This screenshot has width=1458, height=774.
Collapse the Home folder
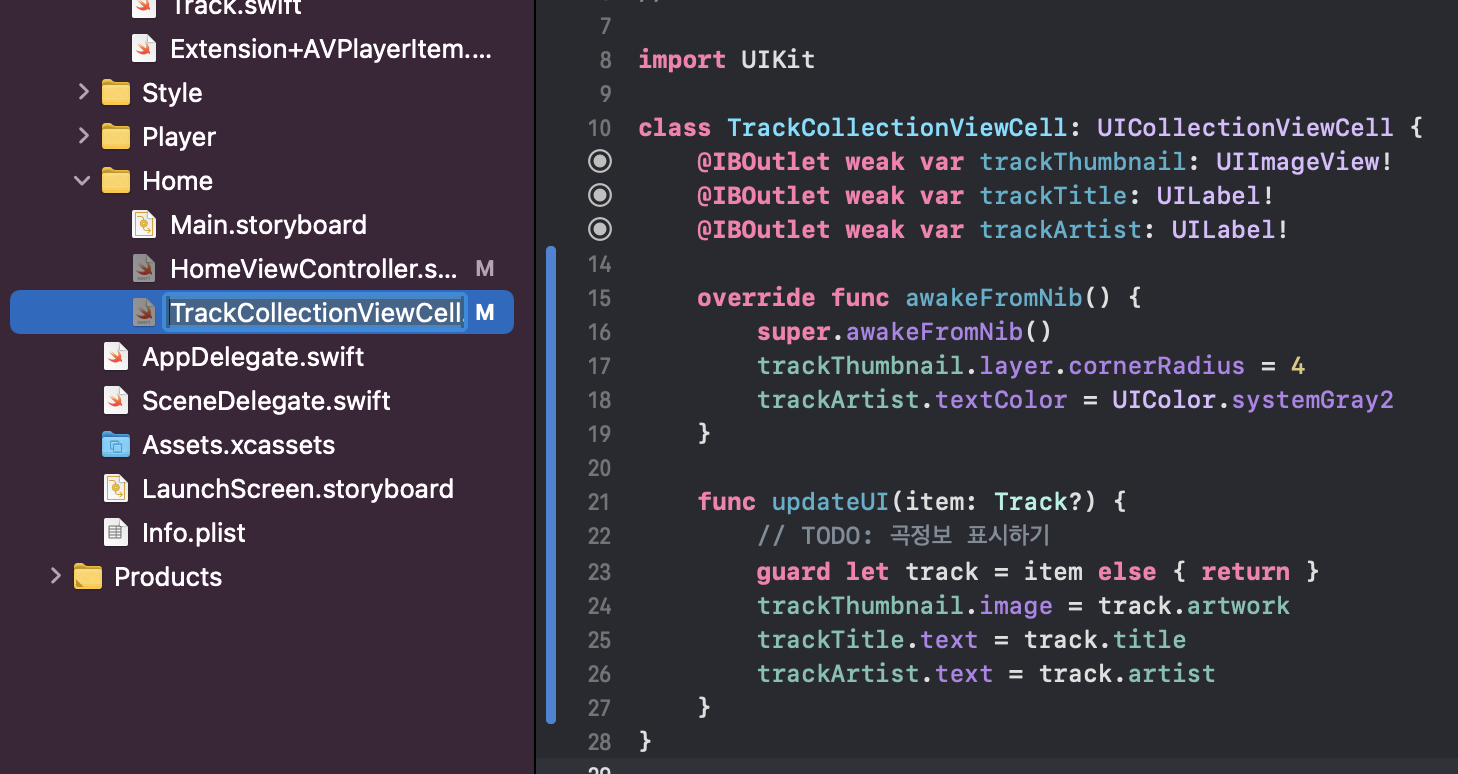pyautogui.click(x=82, y=181)
